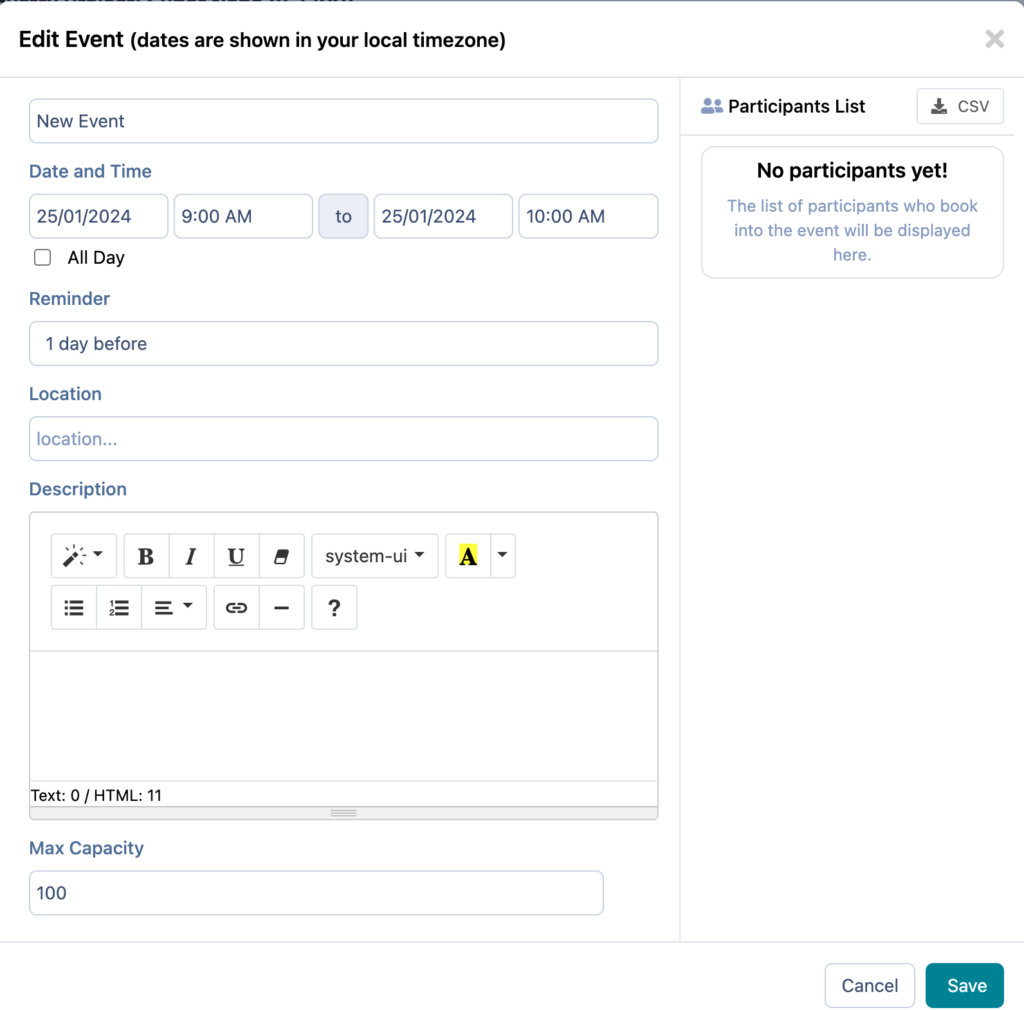Click the eraser remove-format icon
This screenshot has width=1024, height=1010.
click(281, 556)
